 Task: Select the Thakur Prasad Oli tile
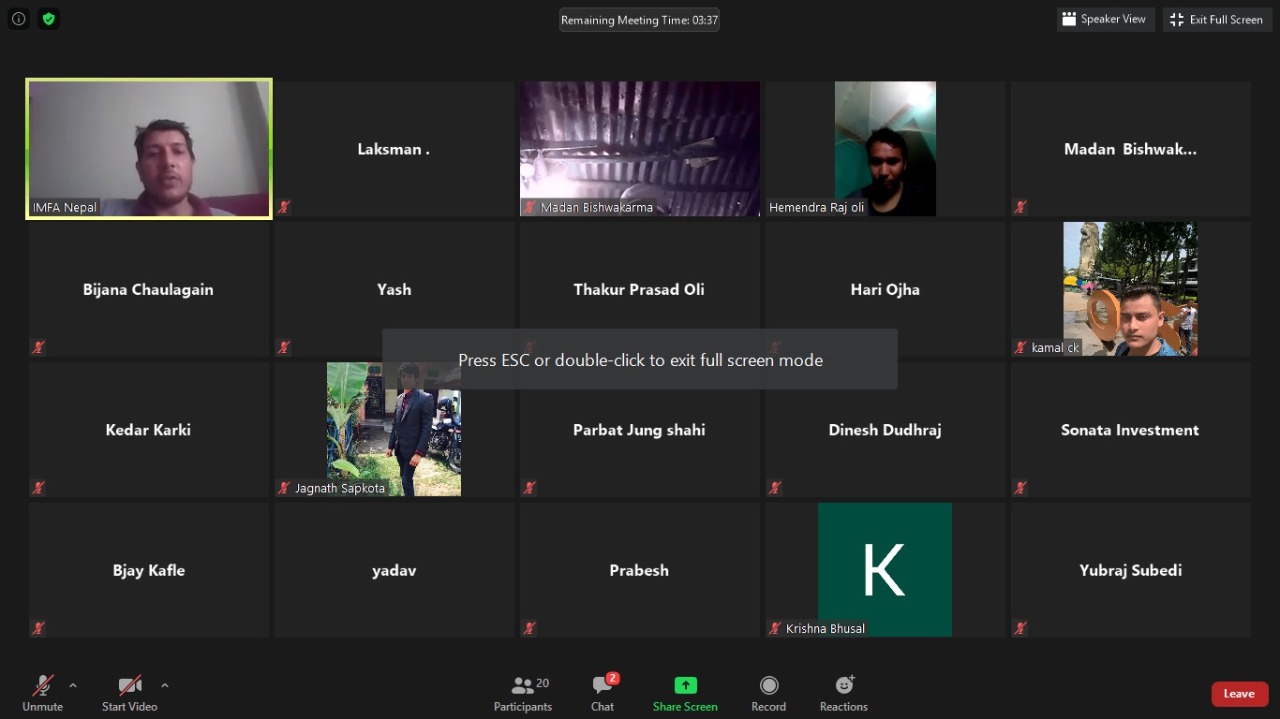pyautogui.click(x=640, y=289)
